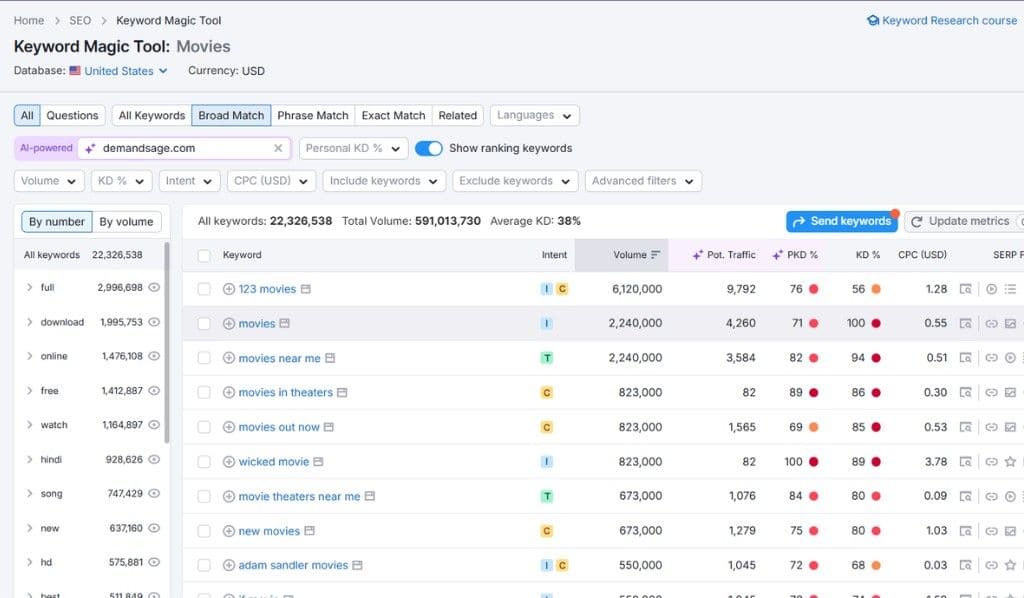
Task: Open SERP analysis icon for 'new movies' row
Action: [965, 531]
